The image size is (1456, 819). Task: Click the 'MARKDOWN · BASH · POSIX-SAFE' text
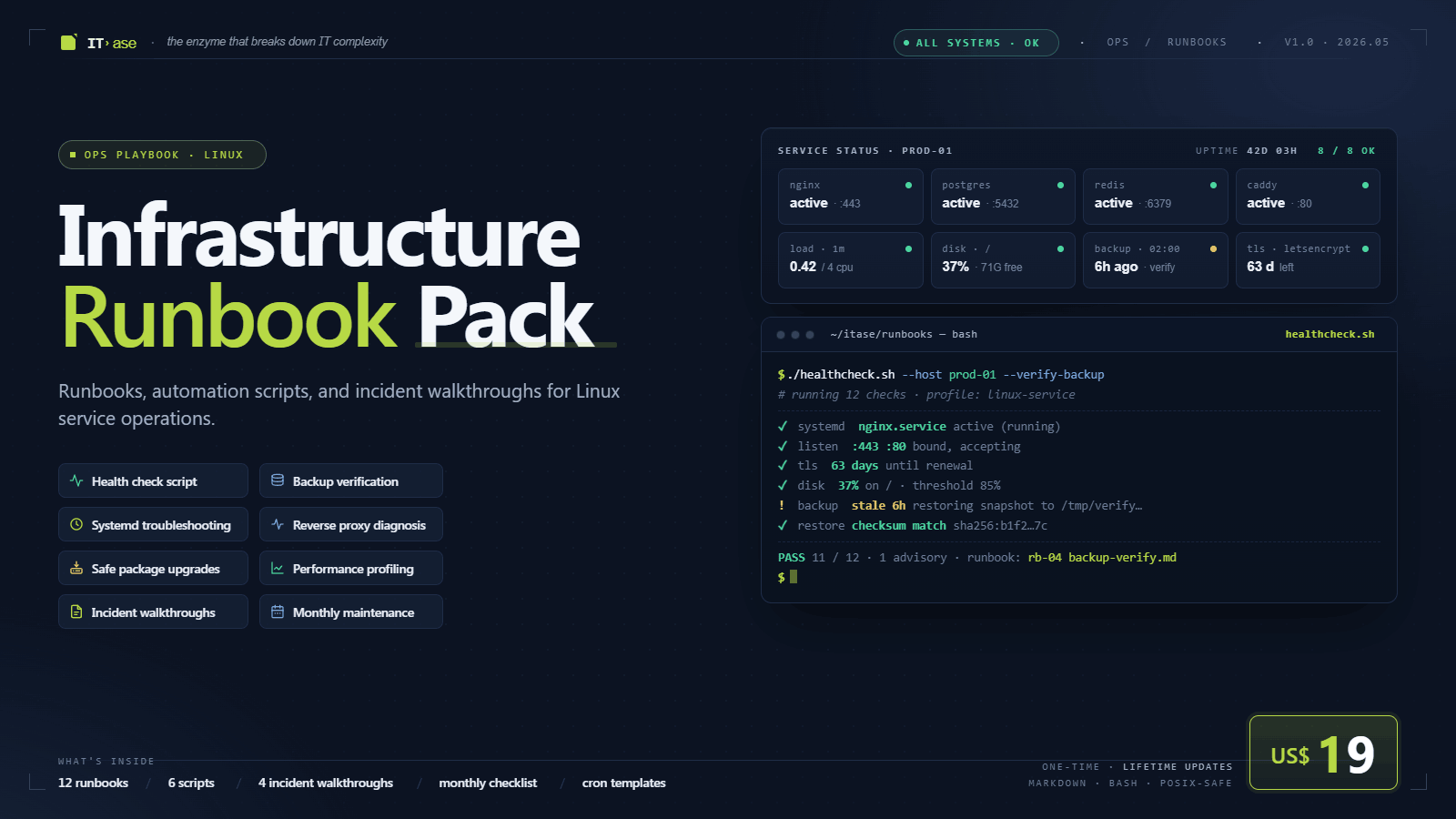[x=1130, y=784]
